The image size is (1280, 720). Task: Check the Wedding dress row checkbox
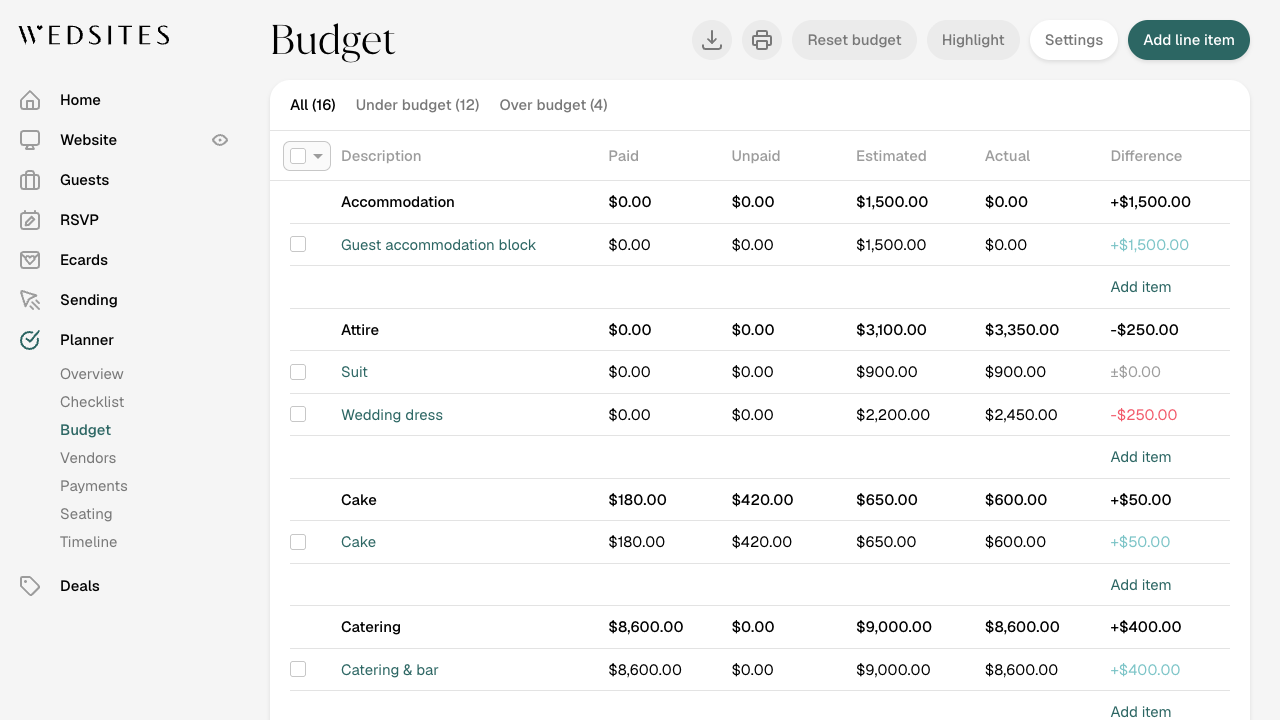click(298, 414)
